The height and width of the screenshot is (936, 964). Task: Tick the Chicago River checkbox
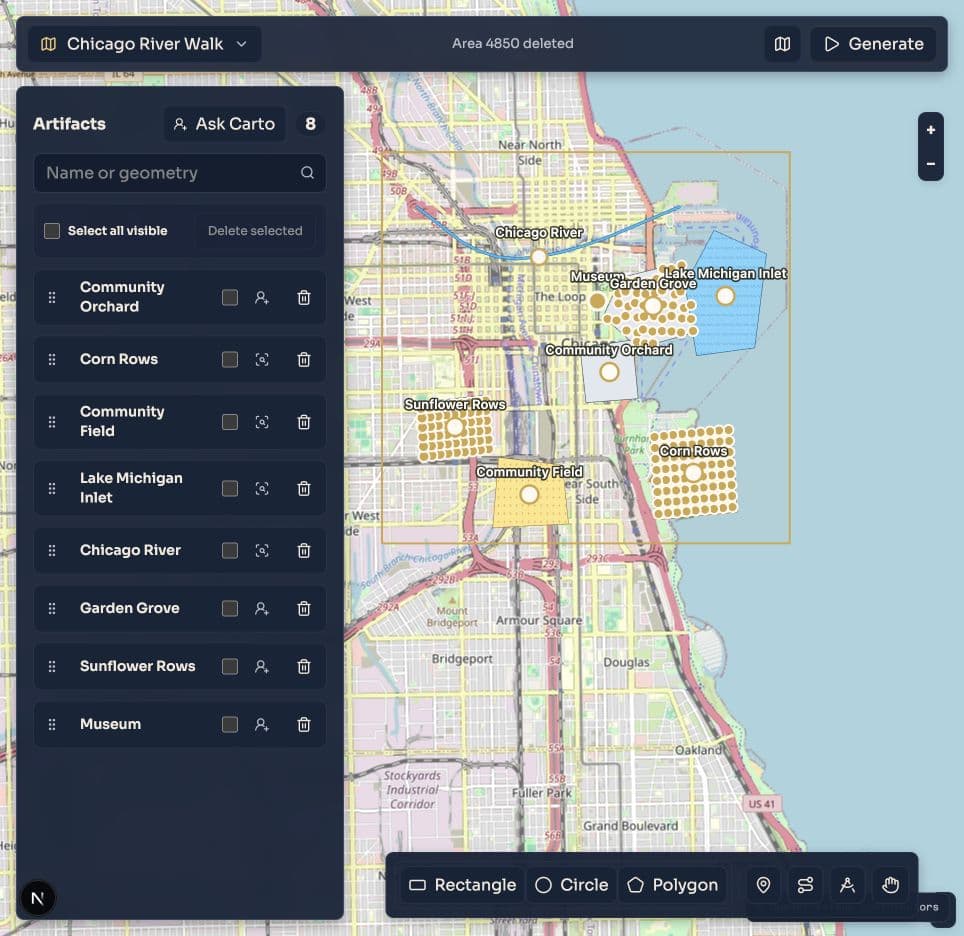click(230, 550)
